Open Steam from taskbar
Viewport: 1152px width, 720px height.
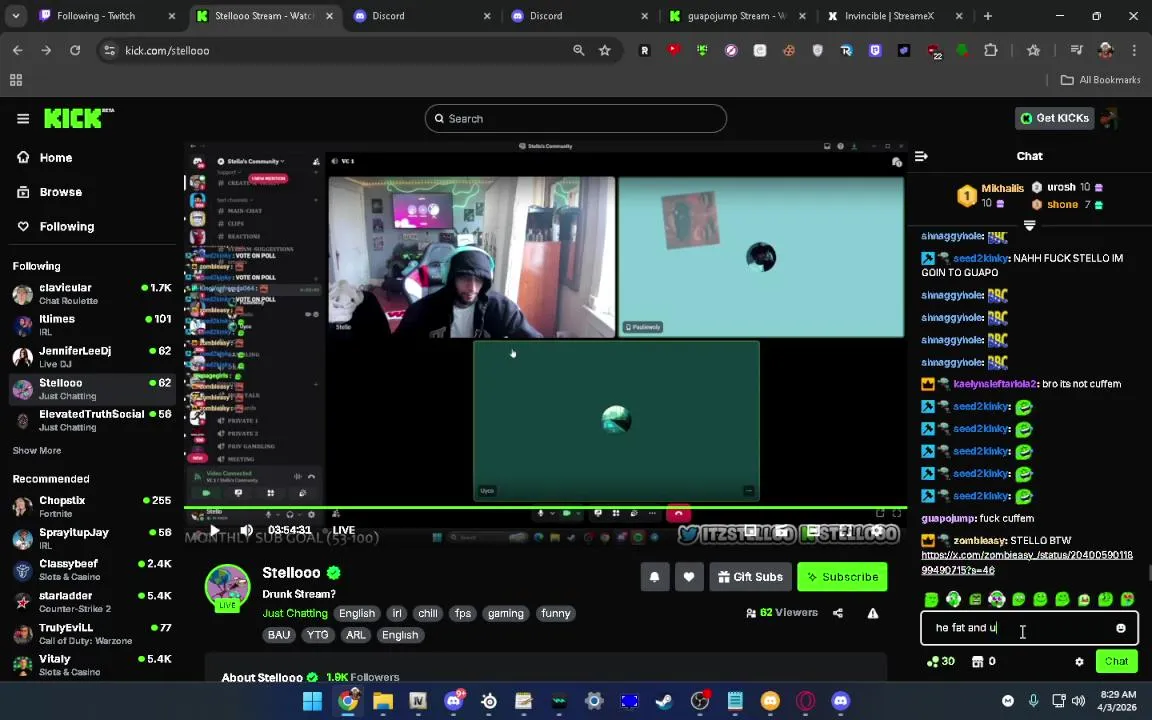coord(664,701)
